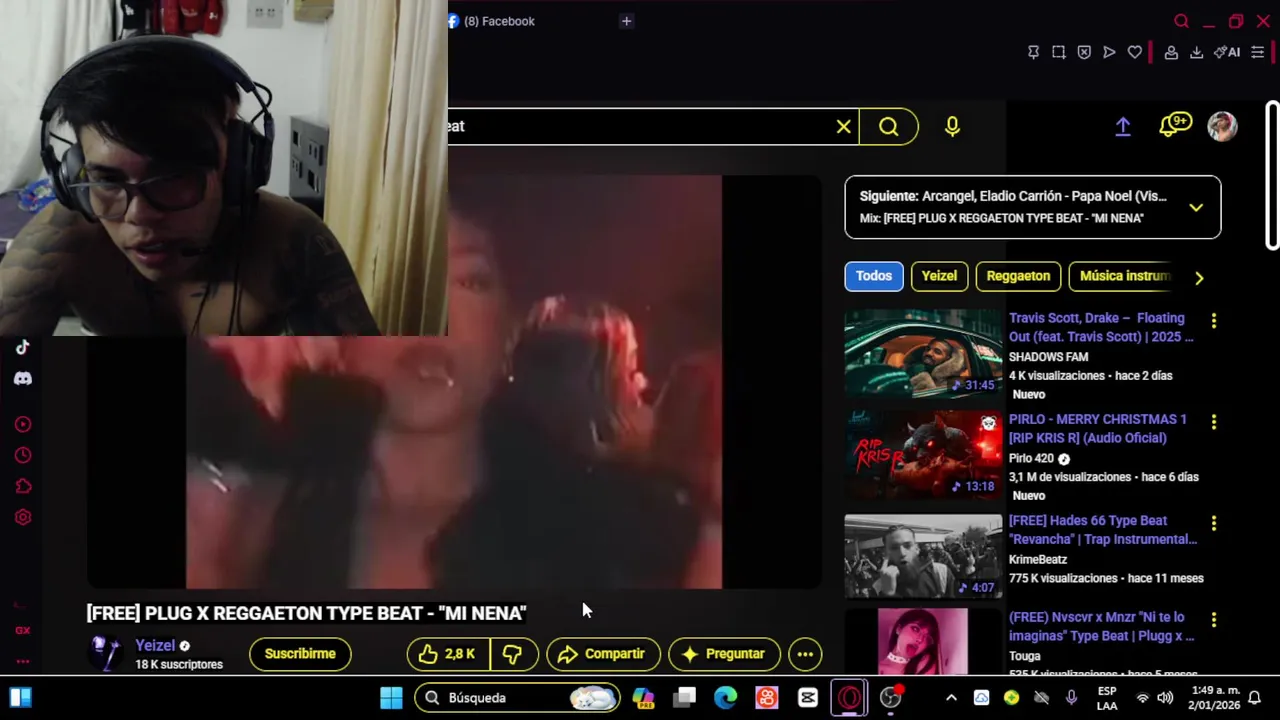Select the Todos filter chip
Image resolution: width=1280 pixels, height=720 pixels.
coord(874,276)
